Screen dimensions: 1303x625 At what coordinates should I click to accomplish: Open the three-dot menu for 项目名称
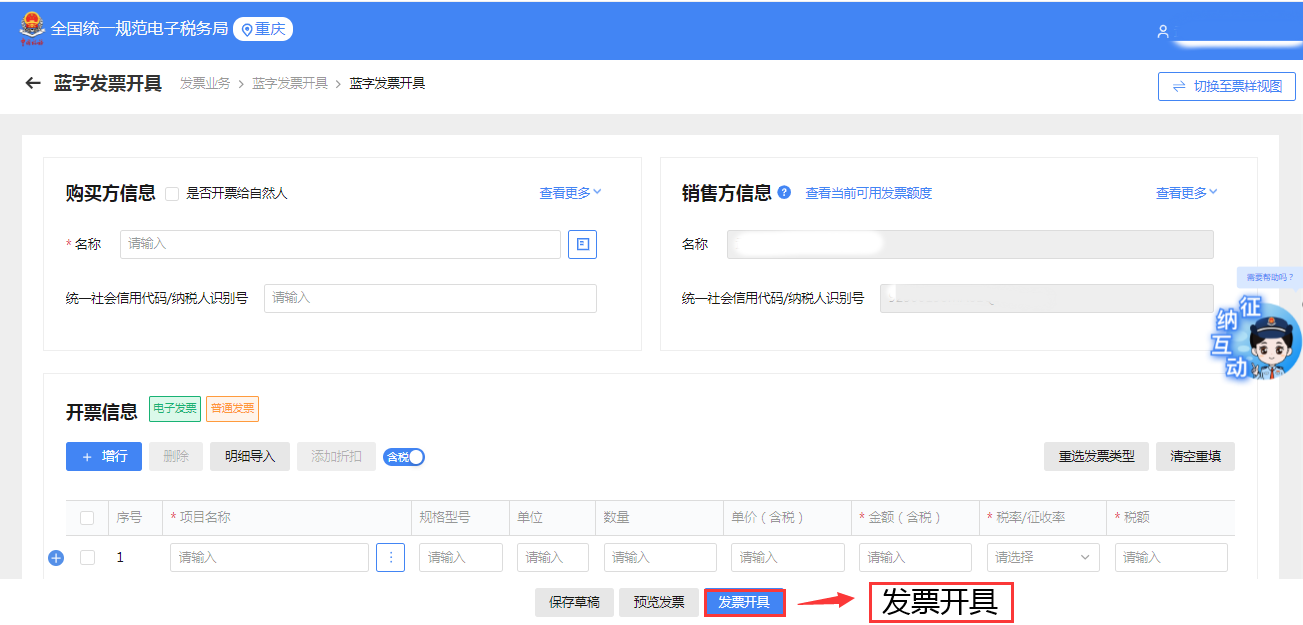tap(390, 558)
